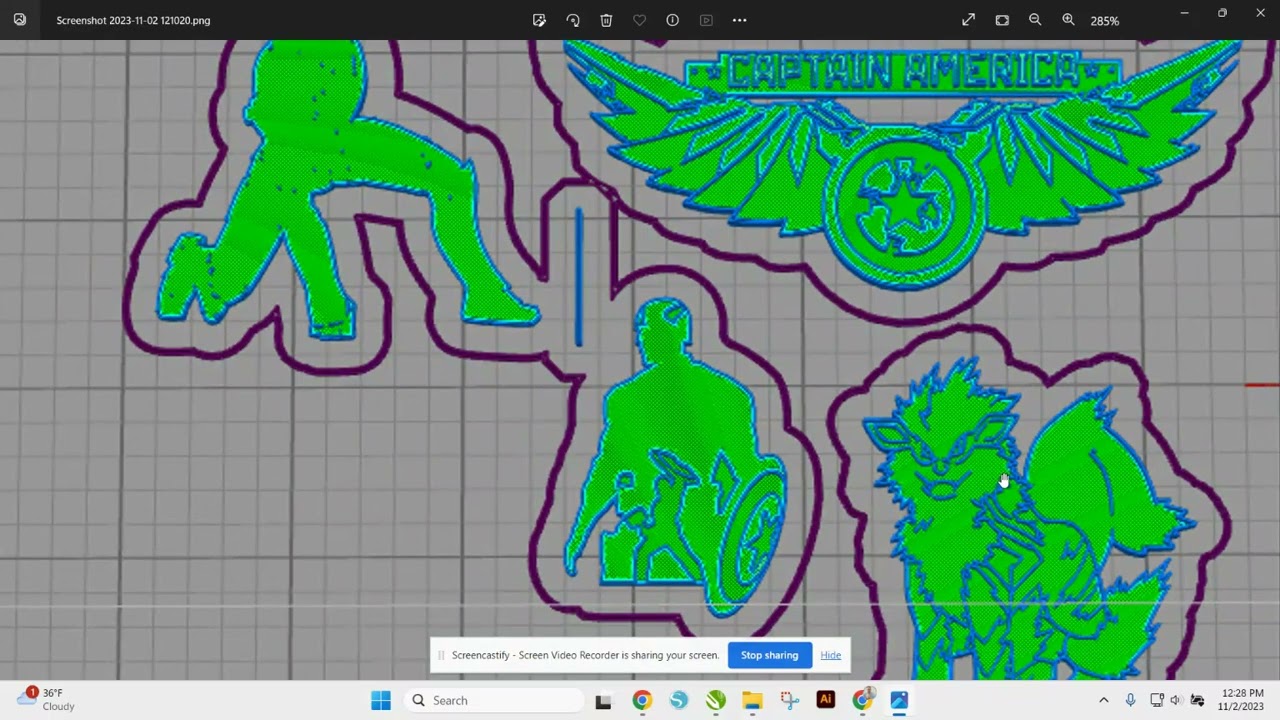Click the microphone tray icon
This screenshot has width=1280, height=720.
pyautogui.click(x=1130, y=700)
